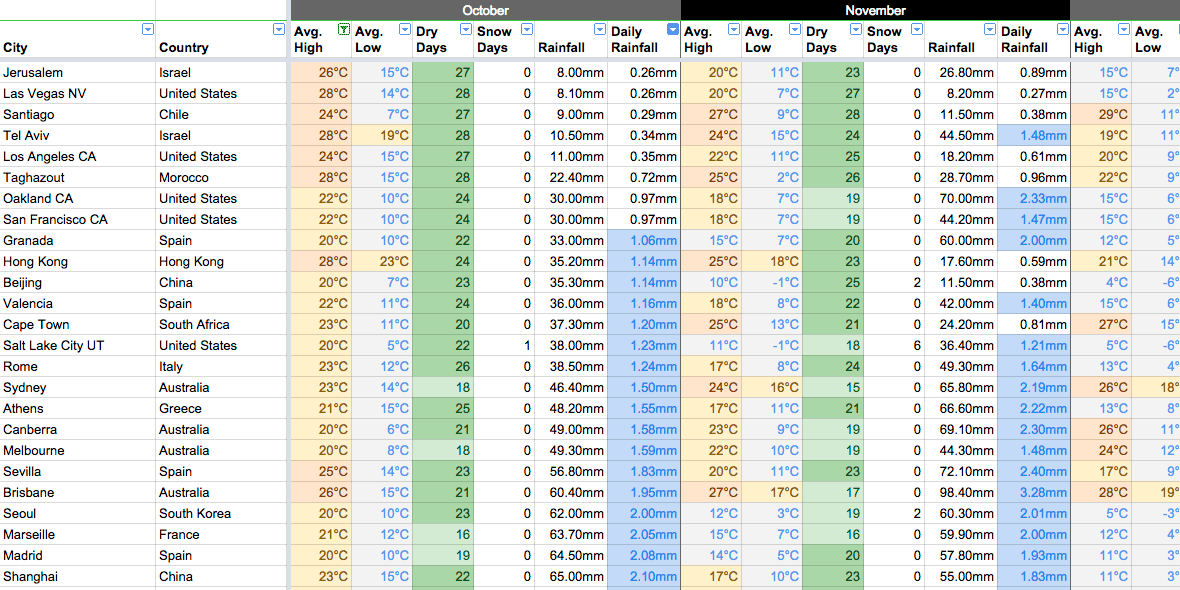Open the October Daily Rainfall sort filter
The width and height of the screenshot is (1180, 590).
pos(673,29)
